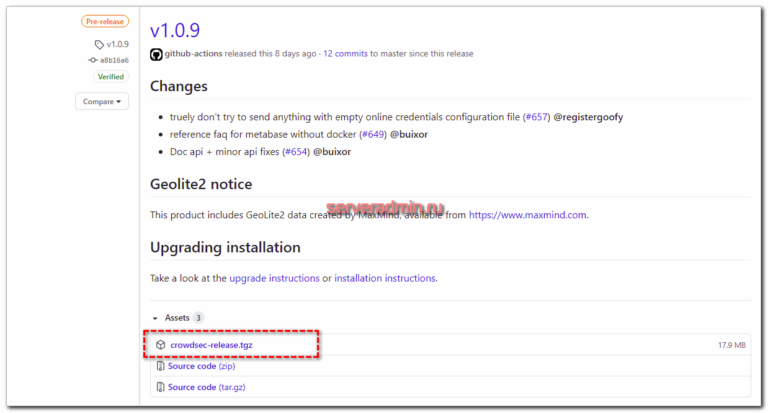The height and width of the screenshot is (413, 768).
Task: Click the package icon beside crowdsec-release.tgz
Action: pos(160,345)
